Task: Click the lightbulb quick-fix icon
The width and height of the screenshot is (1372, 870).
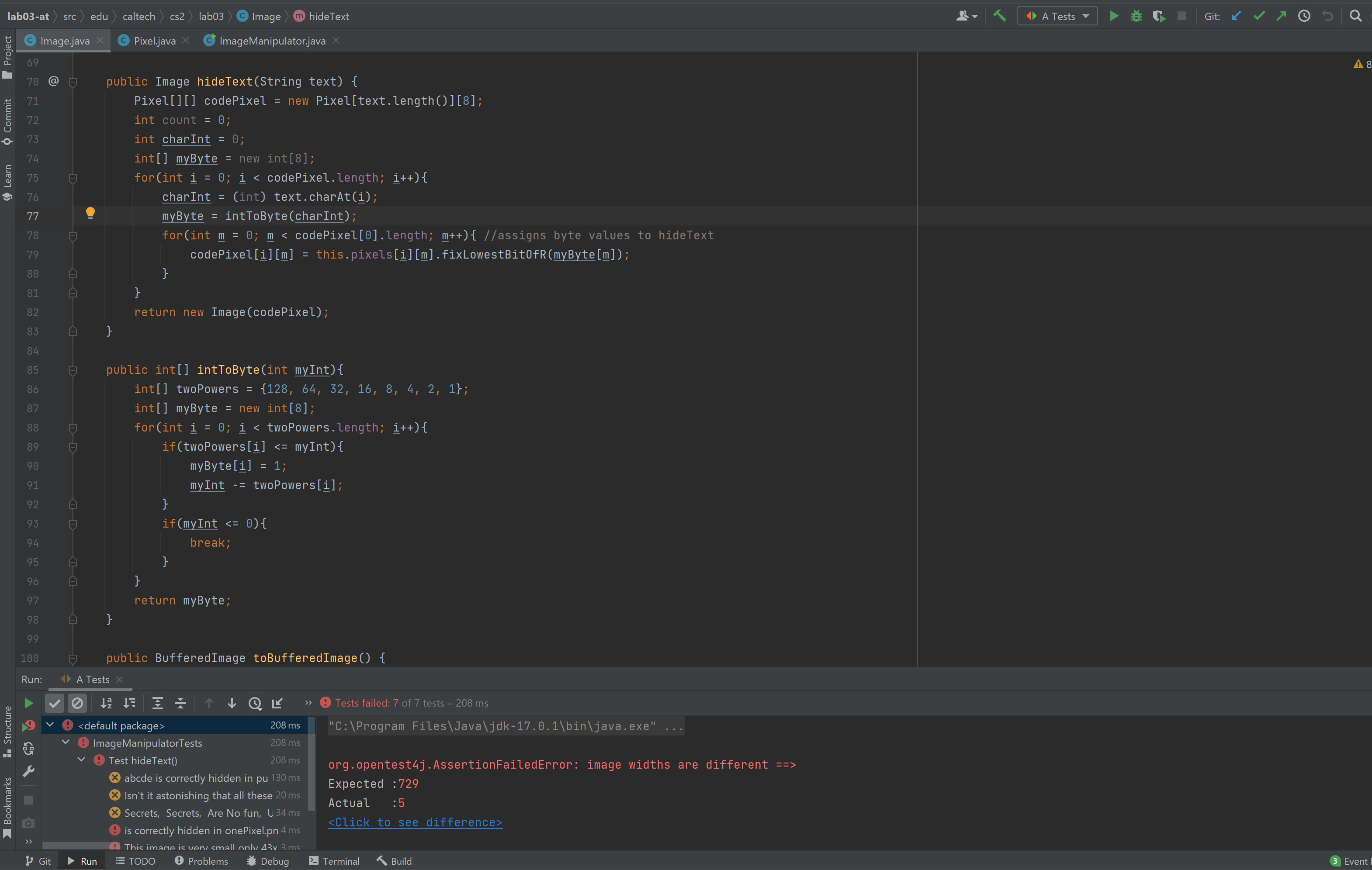Action: 90,214
